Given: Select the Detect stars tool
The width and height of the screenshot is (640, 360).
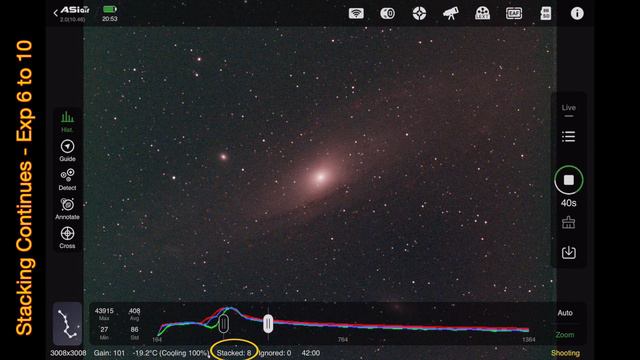Looking at the screenshot, I should pyautogui.click(x=67, y=180).
